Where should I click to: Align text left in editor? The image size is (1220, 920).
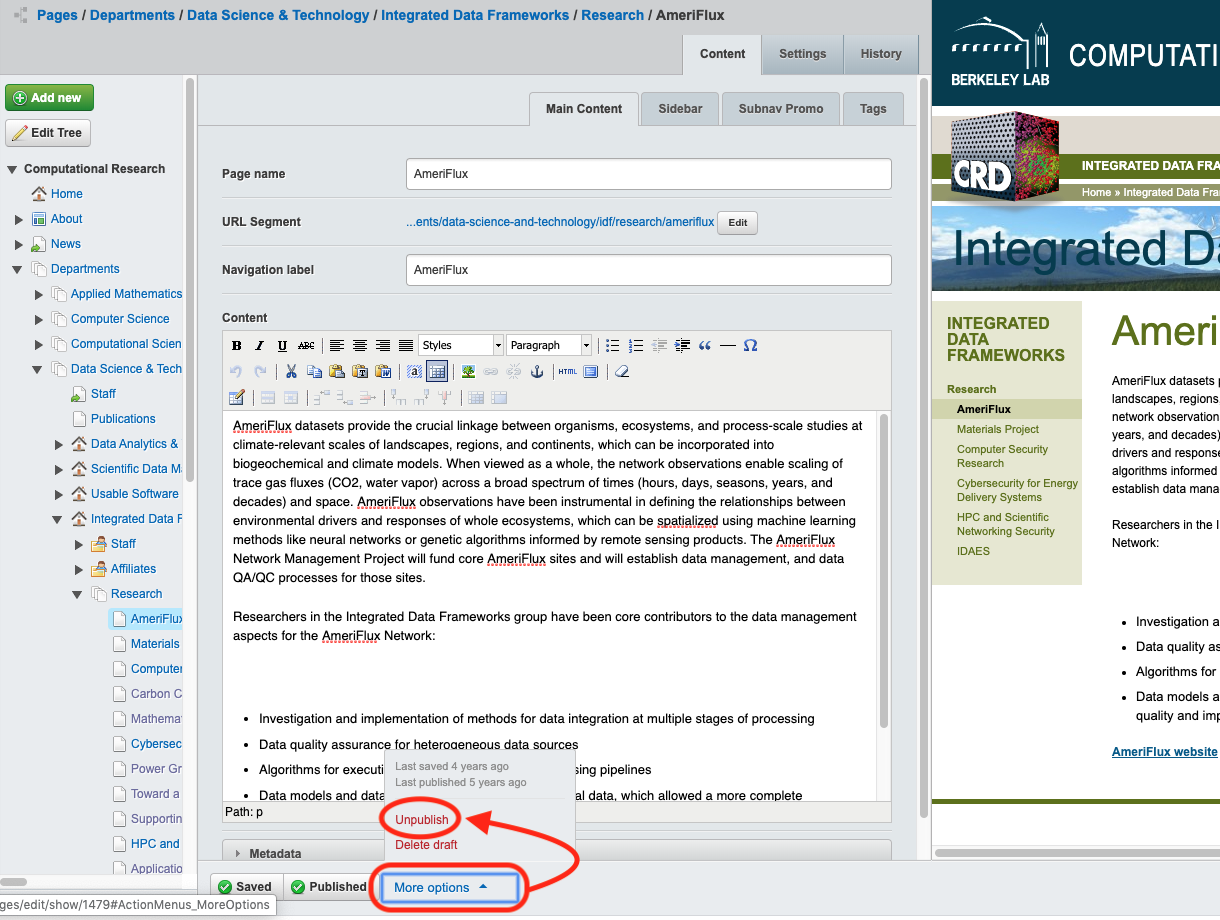point(337,346)
